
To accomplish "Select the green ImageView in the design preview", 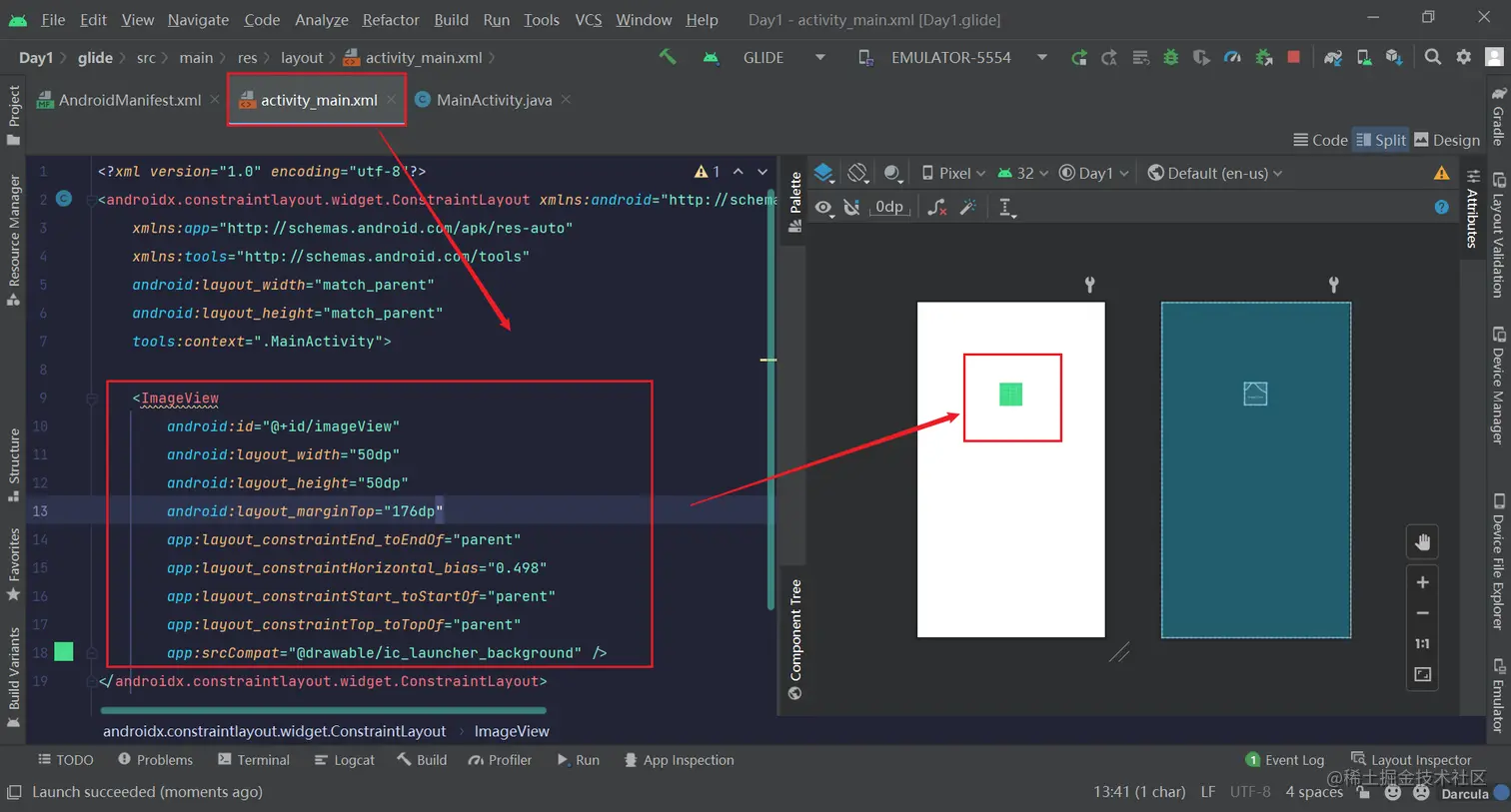I will [1011, 395].
